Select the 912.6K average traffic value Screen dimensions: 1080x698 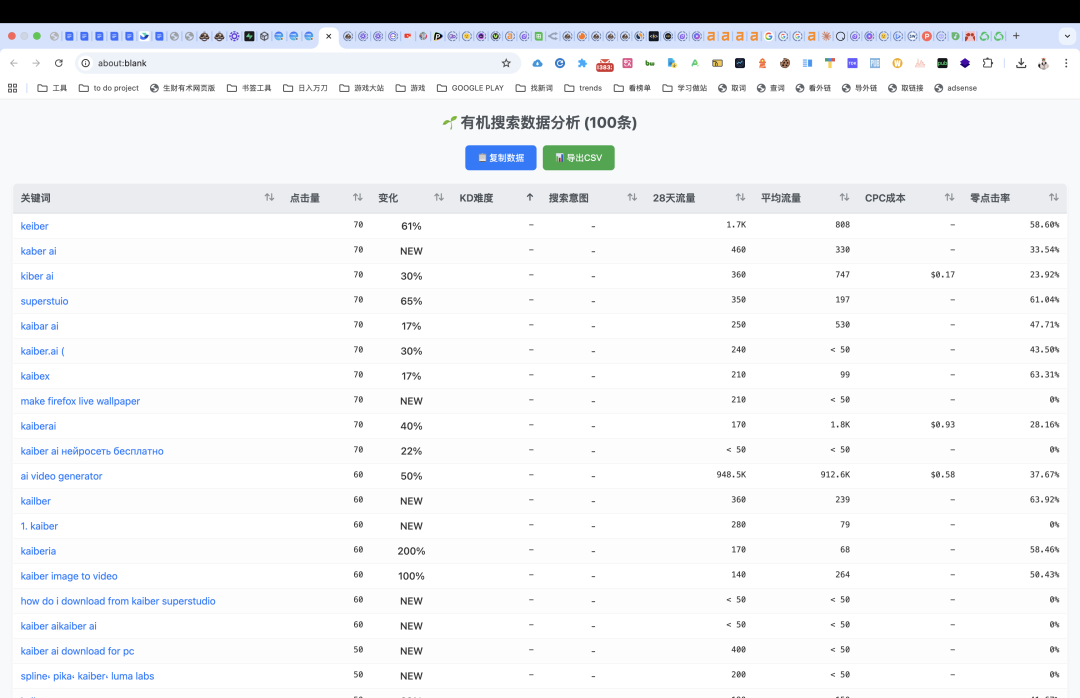point(835,475)
